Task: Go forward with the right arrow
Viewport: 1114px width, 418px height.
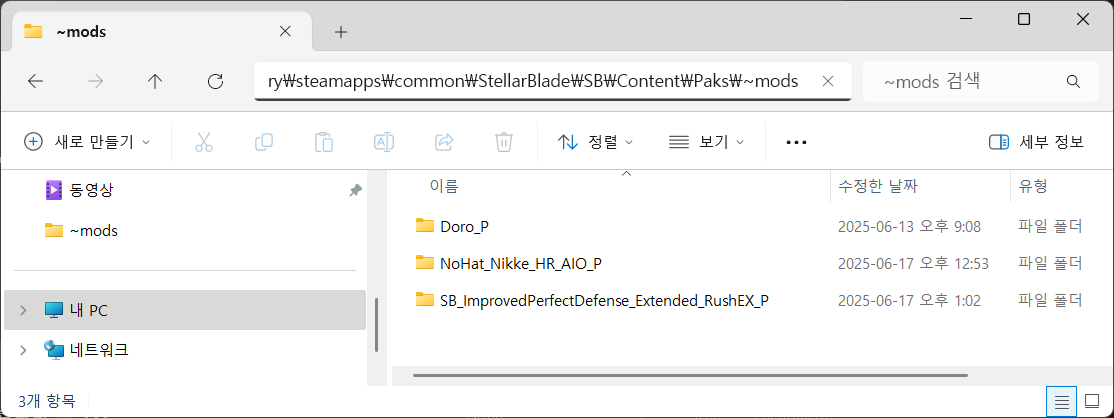Action: click(95, 81)
